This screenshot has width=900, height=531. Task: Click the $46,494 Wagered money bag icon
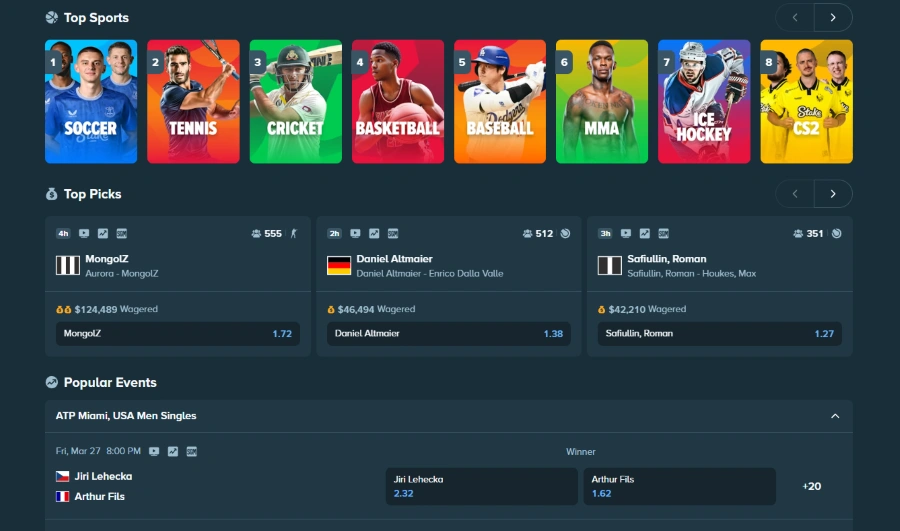(331, 309)
